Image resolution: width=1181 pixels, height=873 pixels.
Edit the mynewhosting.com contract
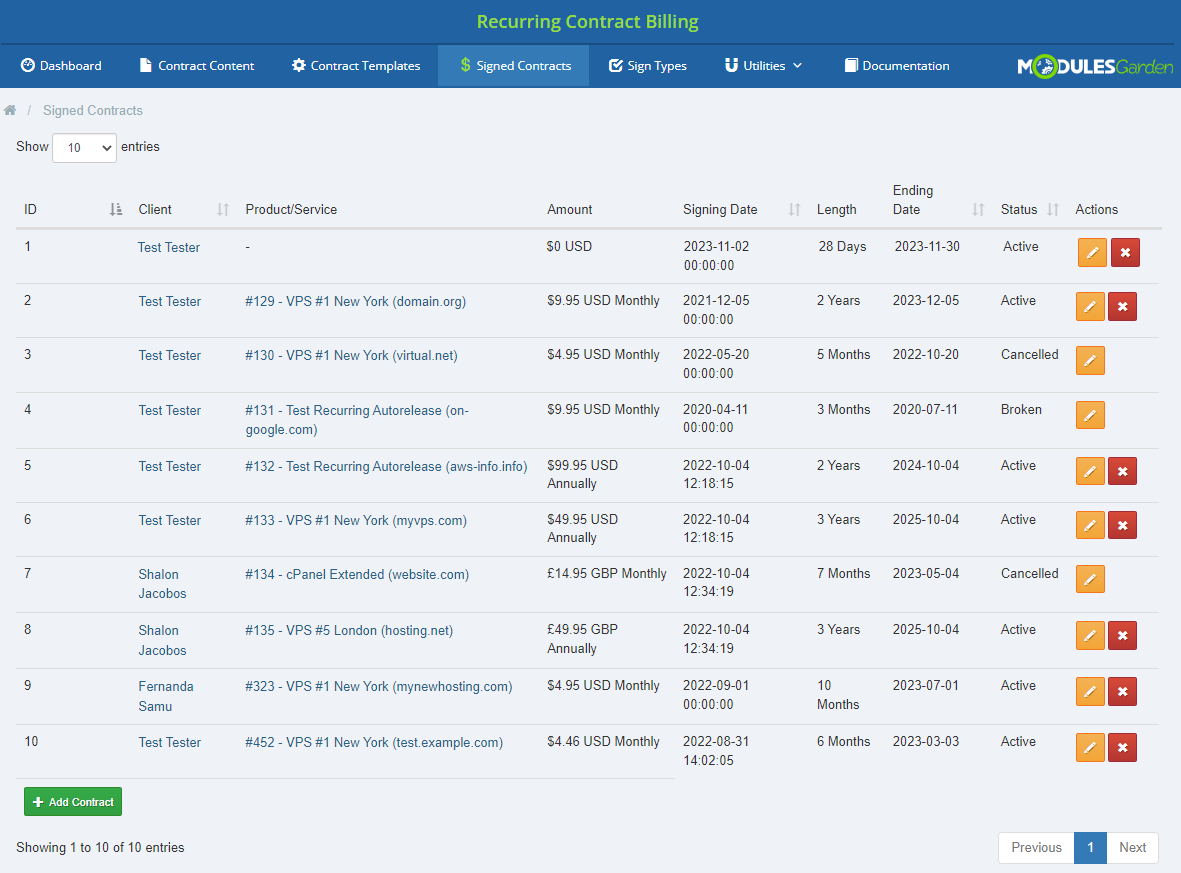1090,691
